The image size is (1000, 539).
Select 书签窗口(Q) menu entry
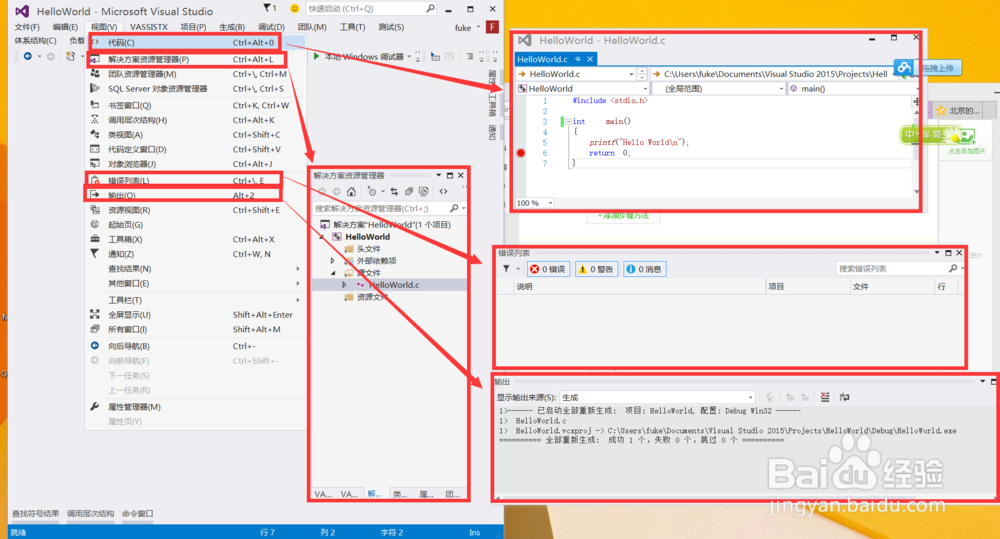tap(195, 105)
